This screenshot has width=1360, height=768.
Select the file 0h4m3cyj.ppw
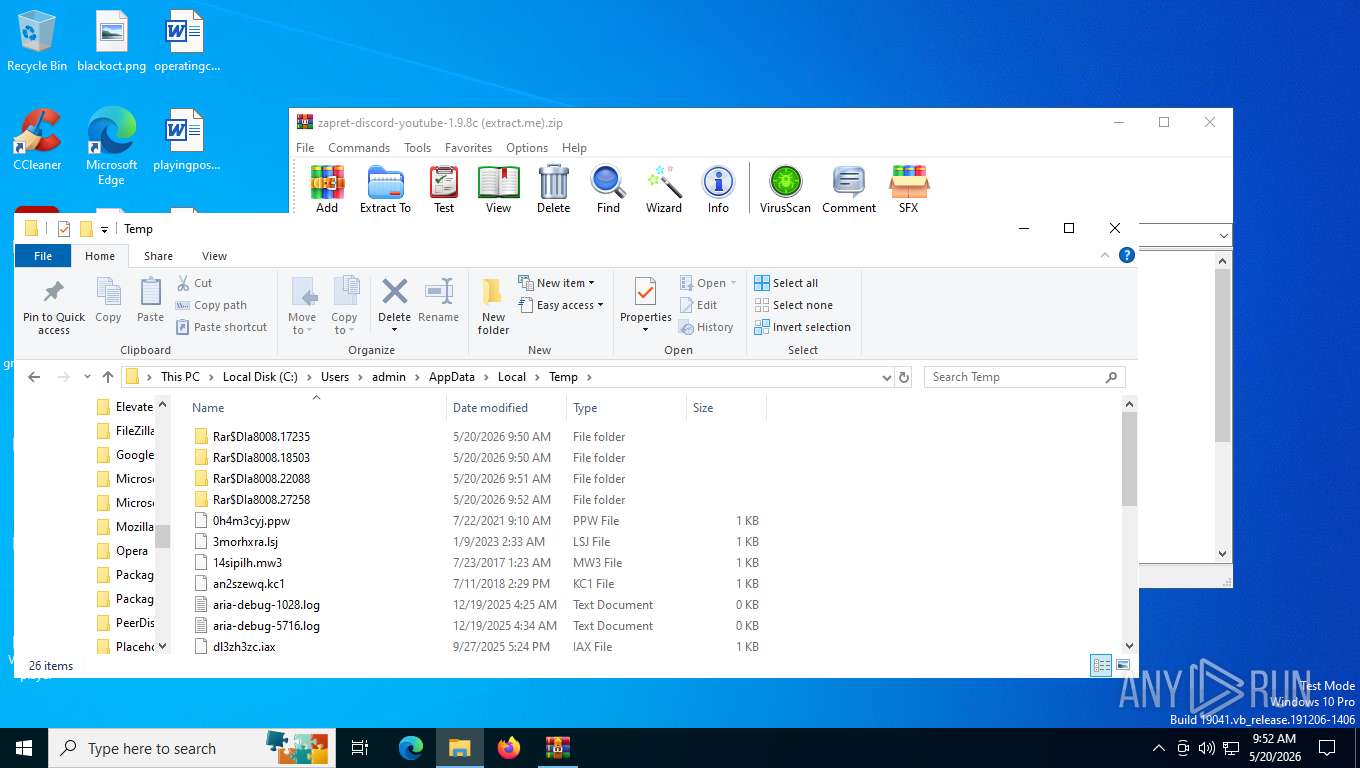pos(251,521)
